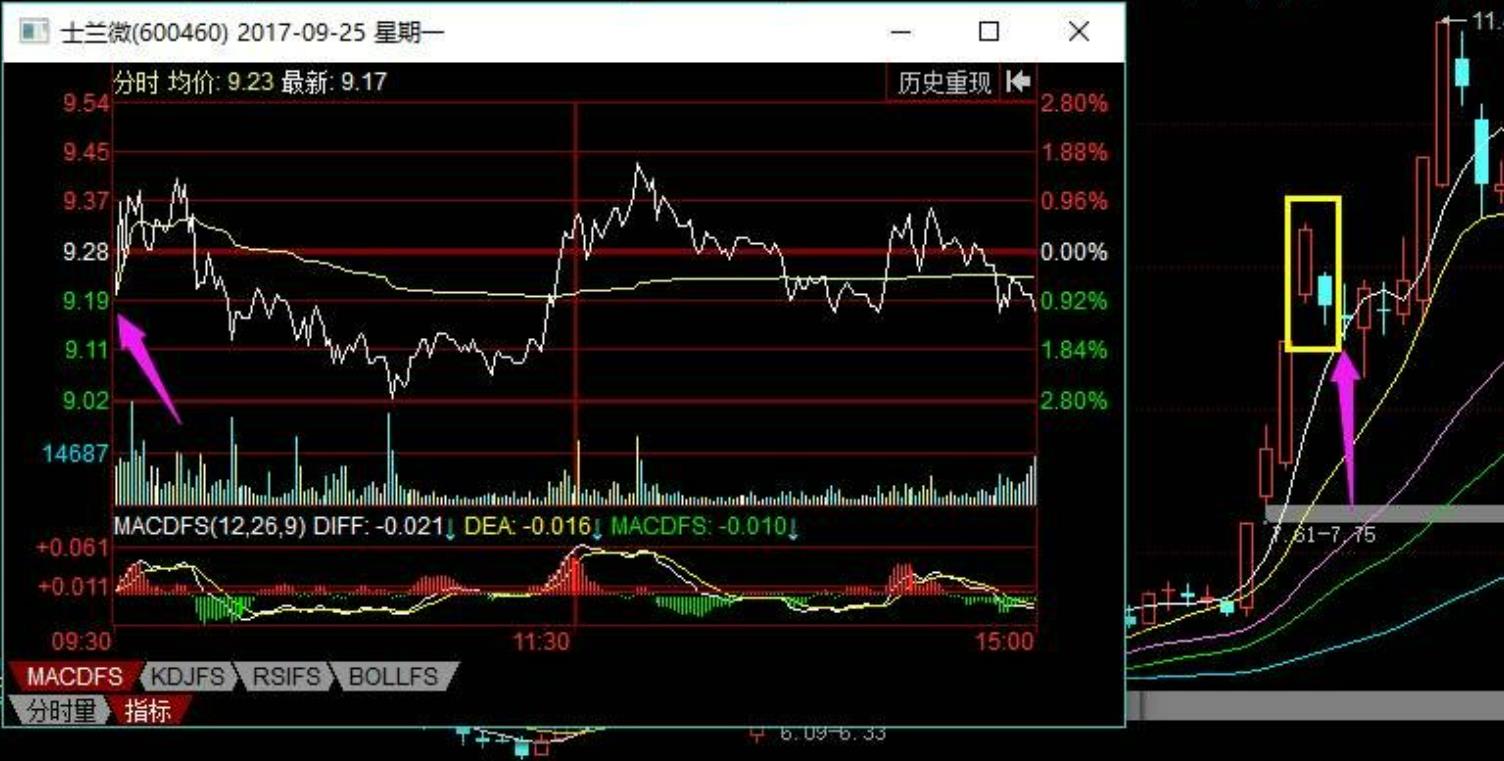Minimize the 士兰微 intraday window
The height and width of the screenshot is (761, 1504).
(x=900, y=32)
